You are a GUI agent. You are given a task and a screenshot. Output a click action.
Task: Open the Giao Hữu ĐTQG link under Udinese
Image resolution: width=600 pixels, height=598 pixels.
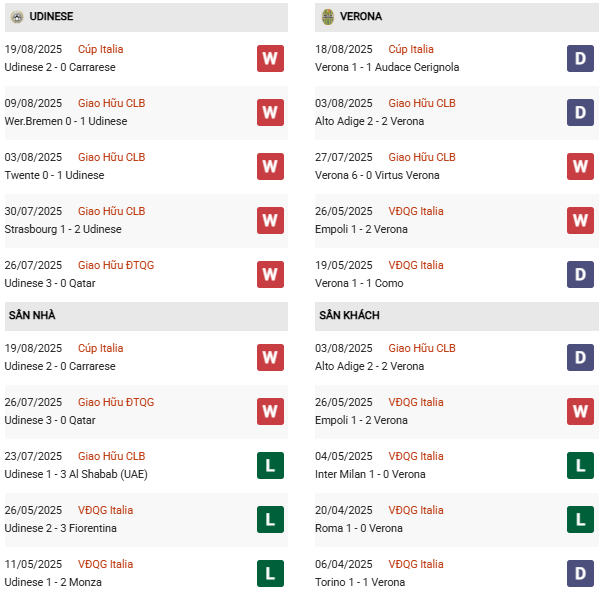click(x=115, y=265)
